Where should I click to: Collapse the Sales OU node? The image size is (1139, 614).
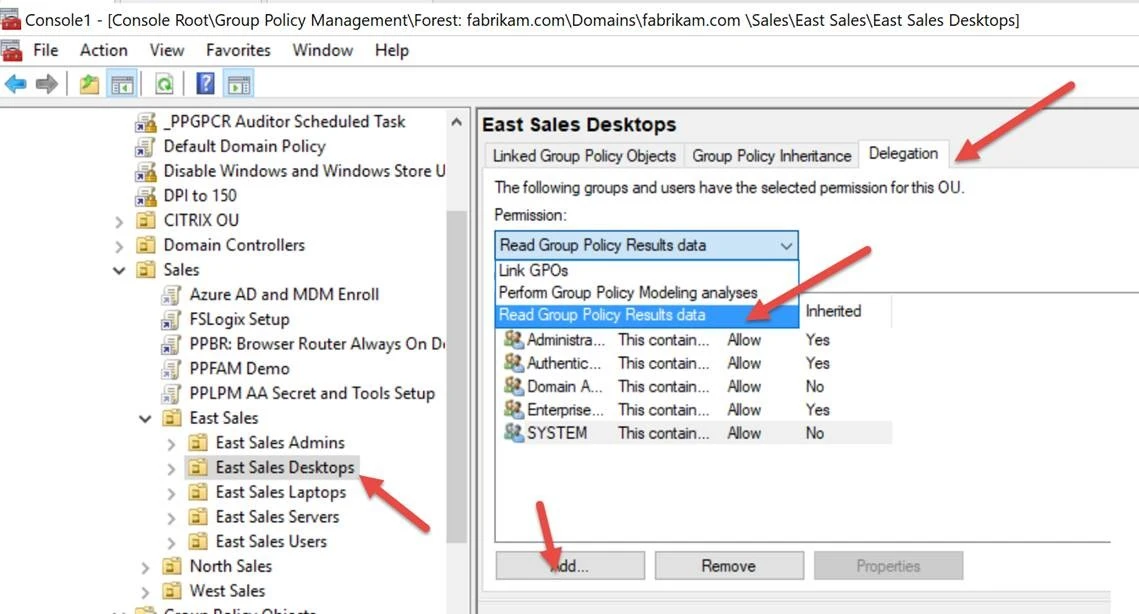pos(120,270)
